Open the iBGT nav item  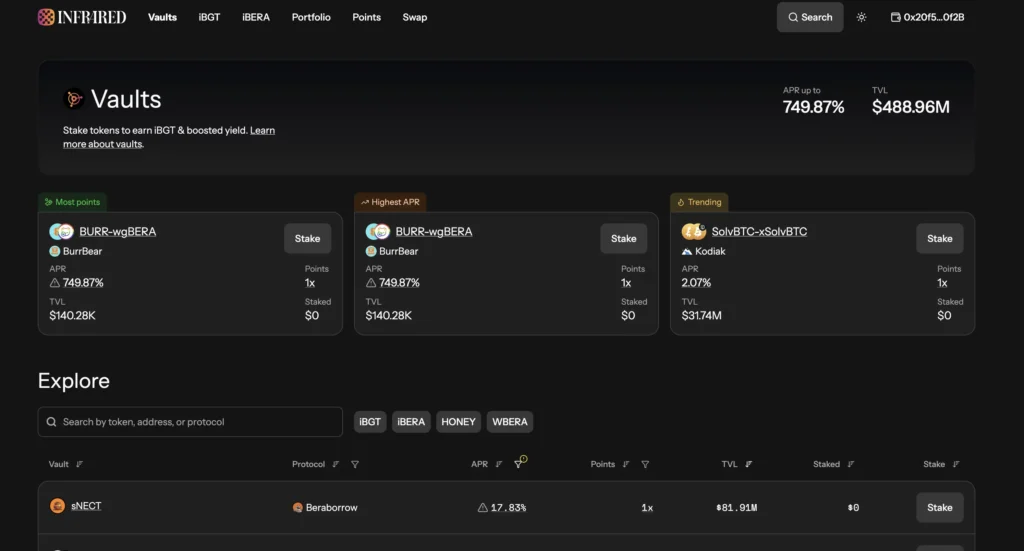click(209, 17)
